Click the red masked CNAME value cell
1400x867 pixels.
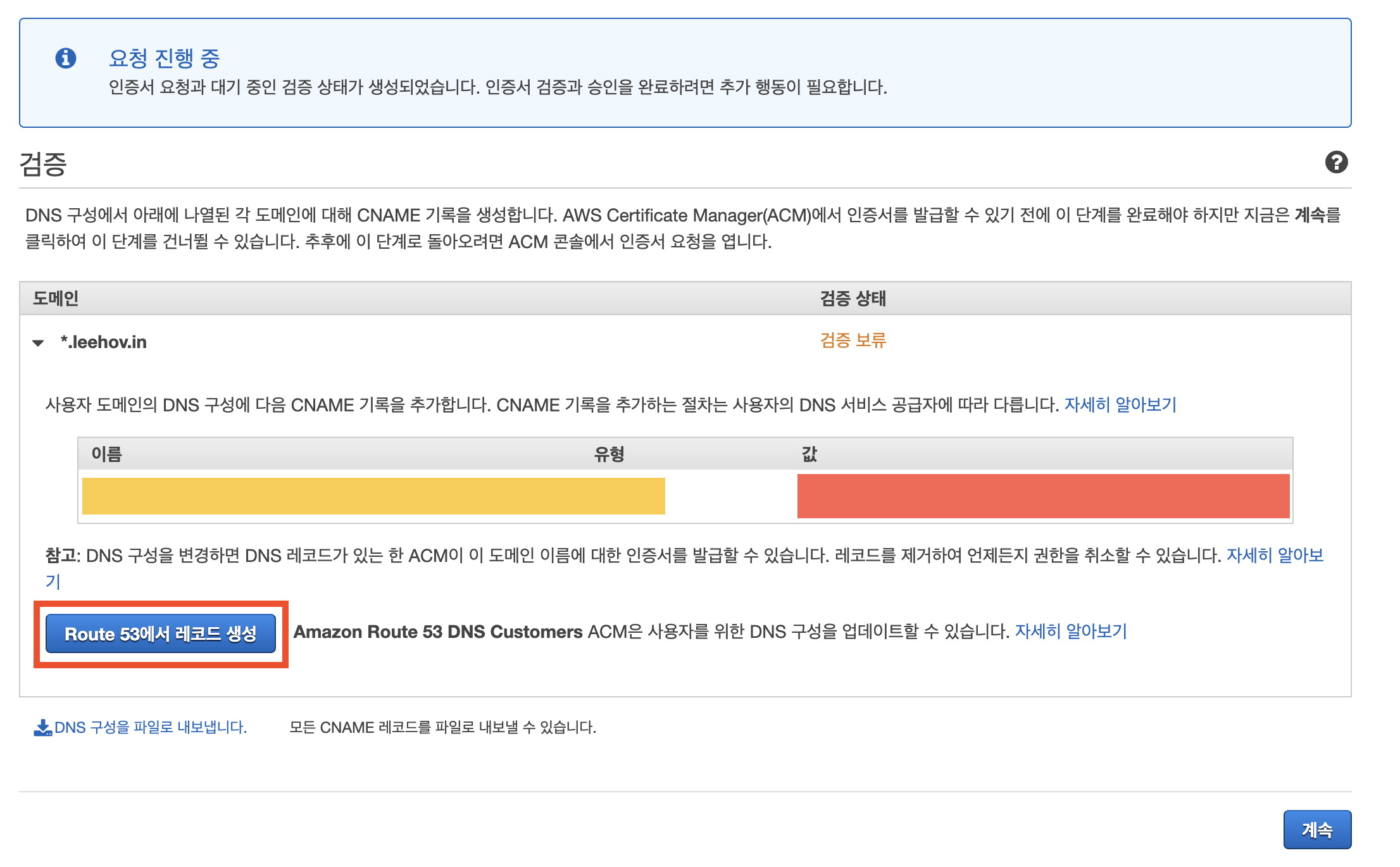click(x=1043, y=496)
